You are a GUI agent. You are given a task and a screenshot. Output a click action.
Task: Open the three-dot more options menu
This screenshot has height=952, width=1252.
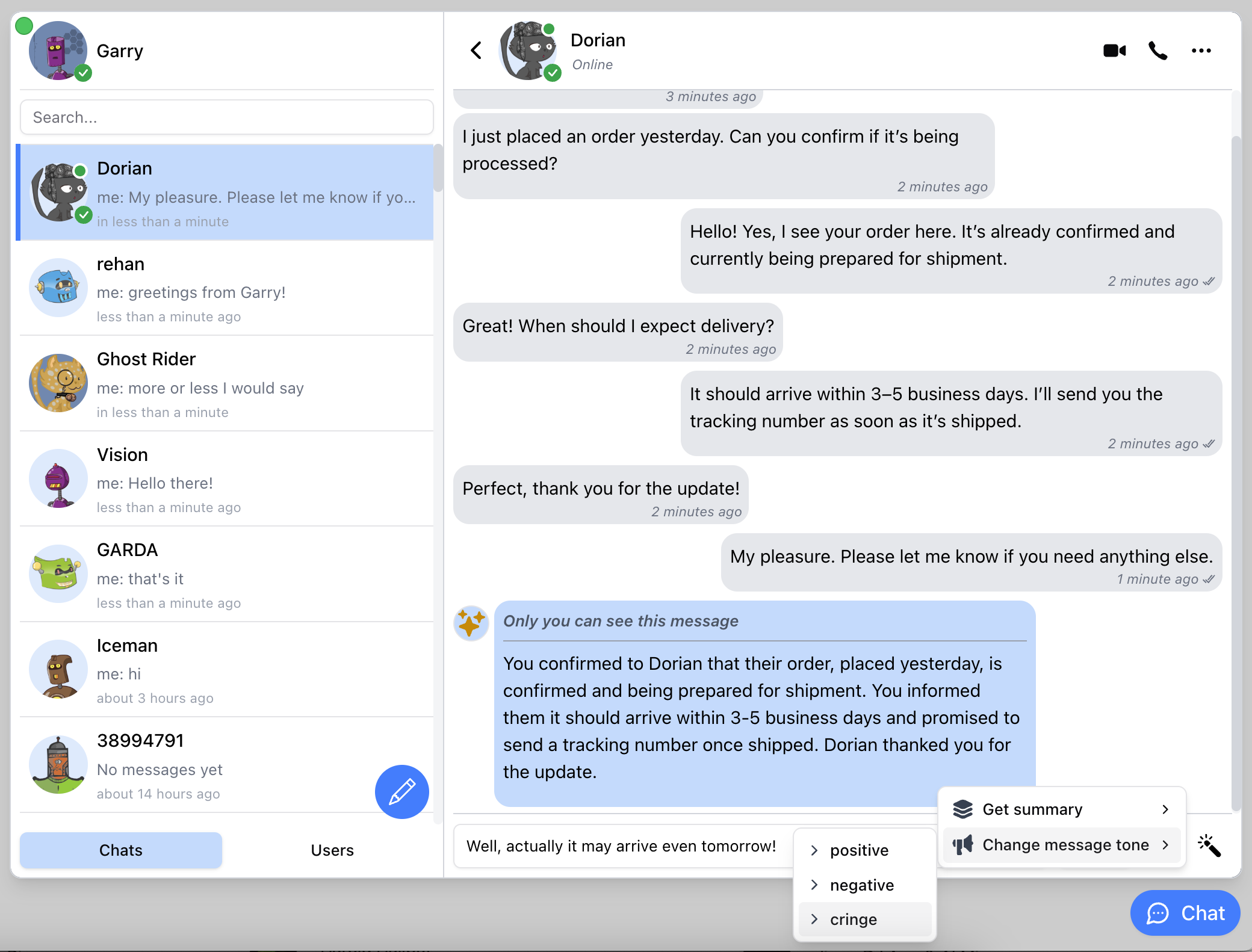[1201, 51]
